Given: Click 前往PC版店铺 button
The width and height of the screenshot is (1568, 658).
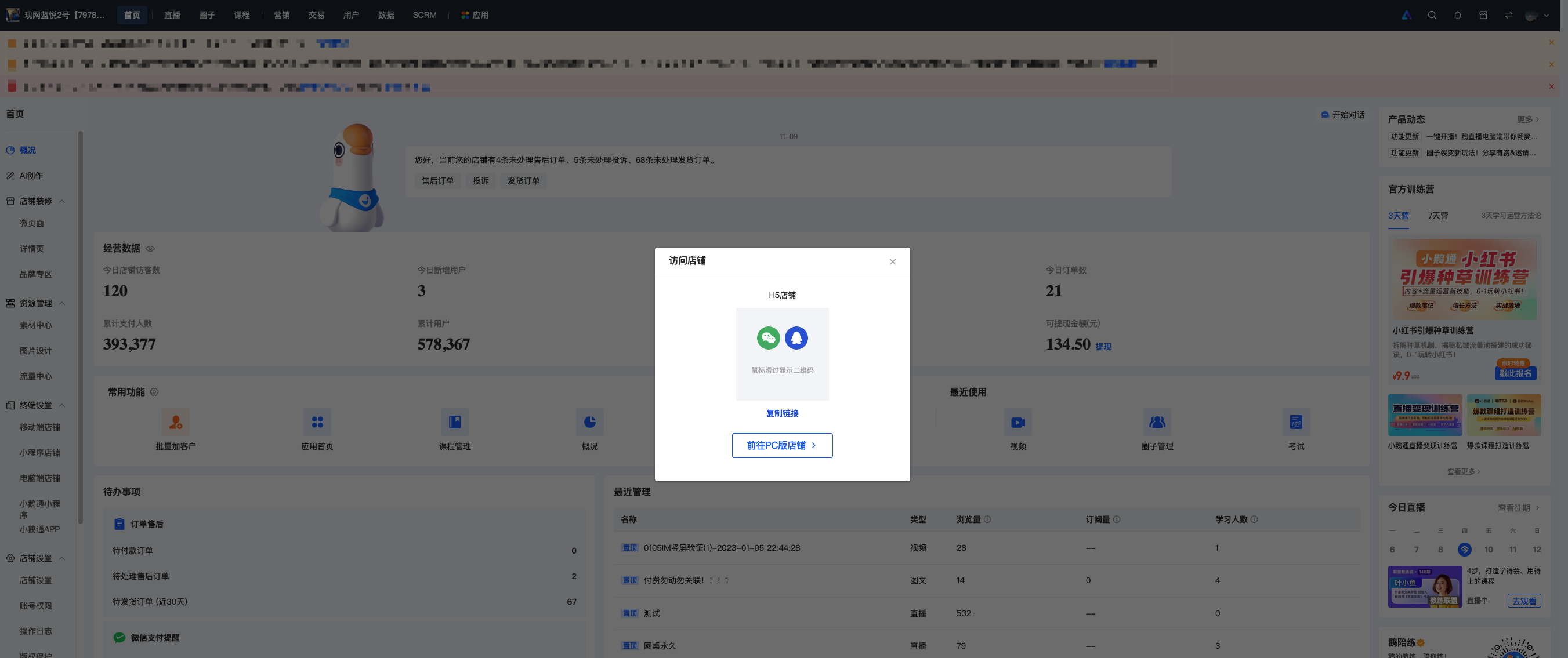Looking at the screenshot, I should point(782,446).
